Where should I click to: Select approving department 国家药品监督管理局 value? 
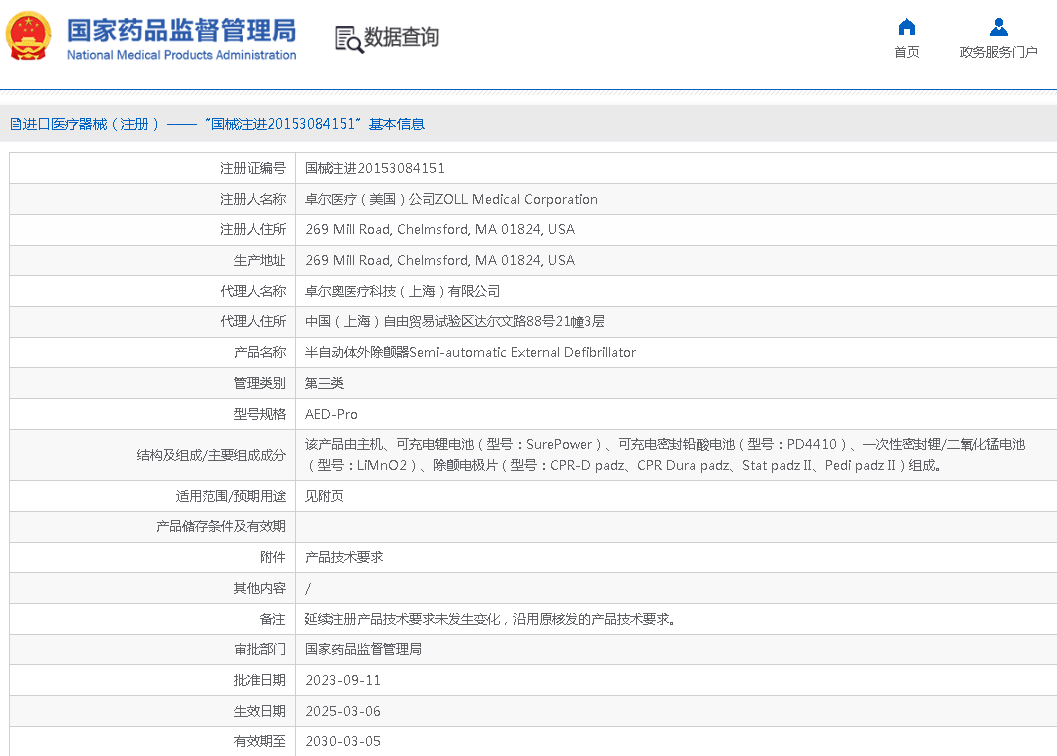363,649
